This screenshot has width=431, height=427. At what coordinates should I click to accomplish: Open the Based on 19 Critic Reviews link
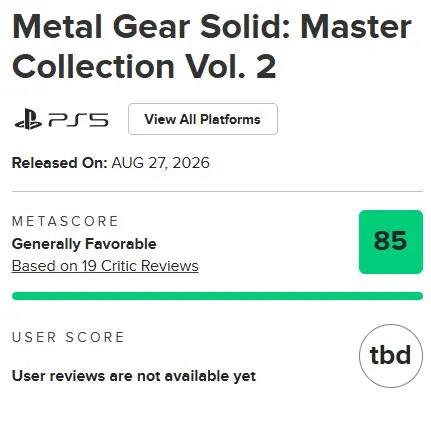point(105,266)
